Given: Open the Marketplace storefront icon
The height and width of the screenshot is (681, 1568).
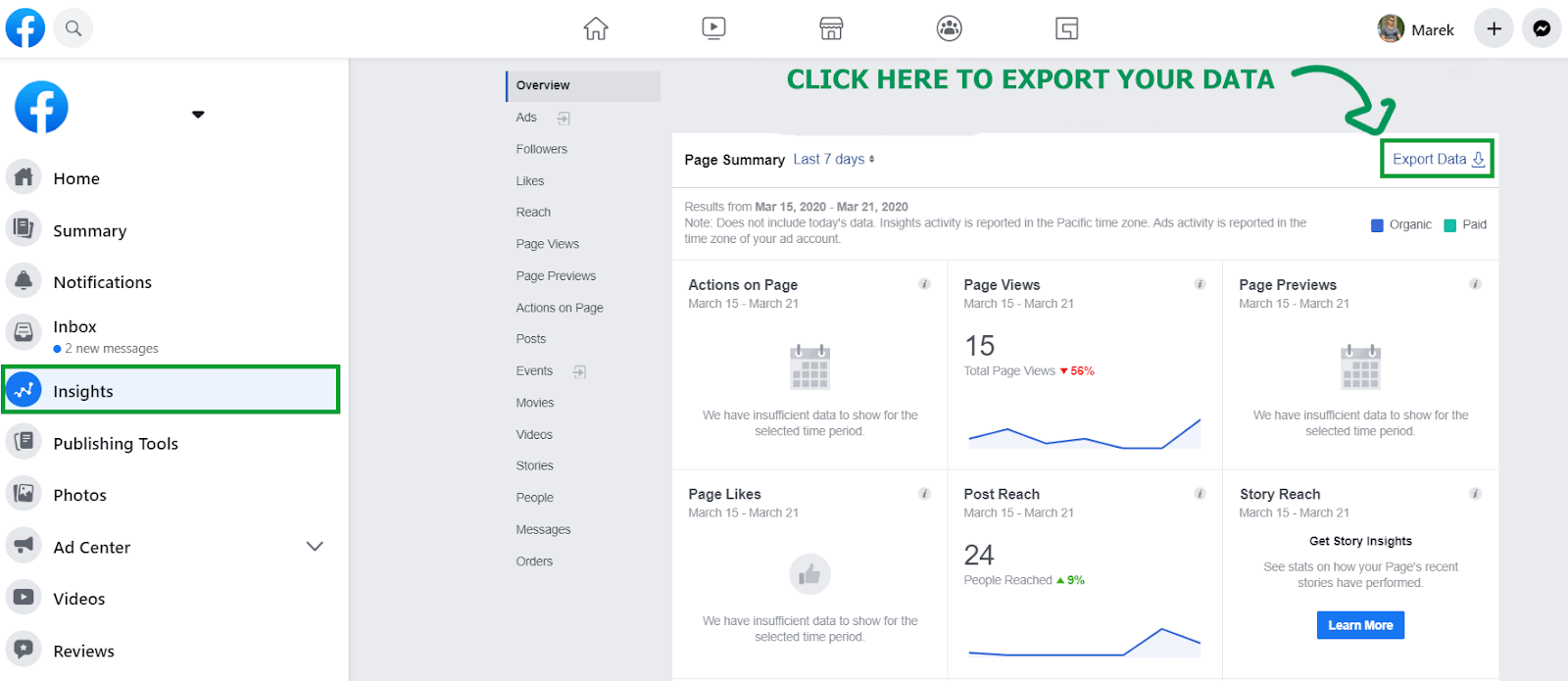Looking at the screenshot, I should [x=831, y=28].
